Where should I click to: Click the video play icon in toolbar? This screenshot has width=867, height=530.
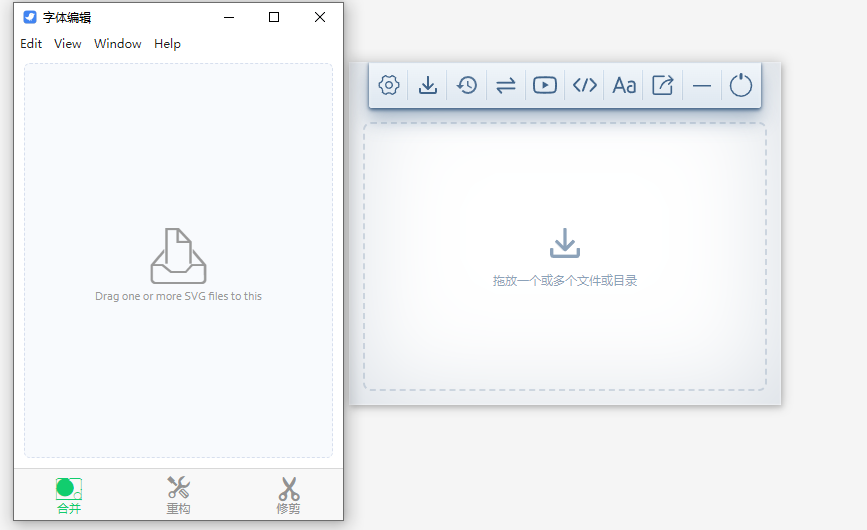point(545,85)
